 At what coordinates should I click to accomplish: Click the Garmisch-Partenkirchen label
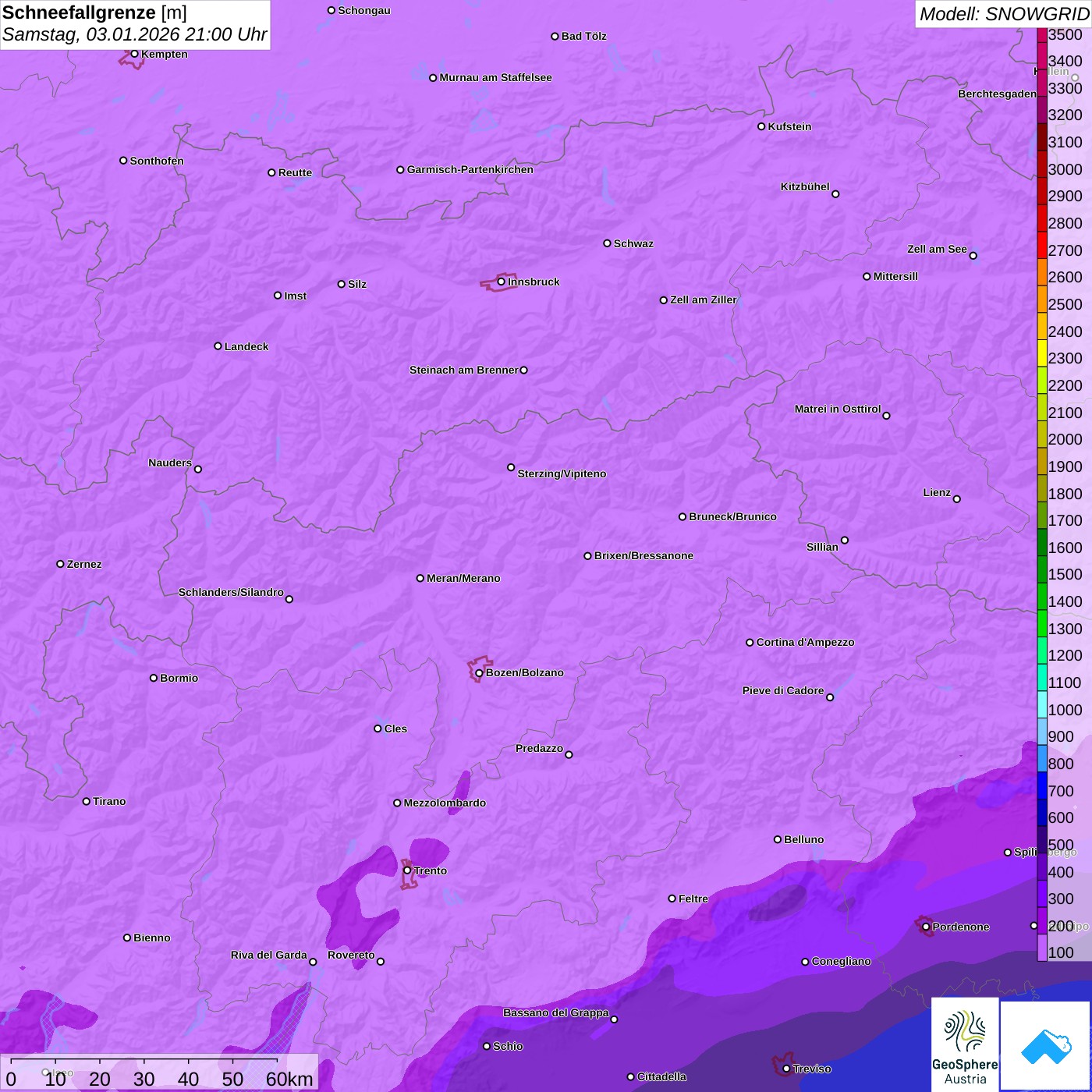(470, 169)
